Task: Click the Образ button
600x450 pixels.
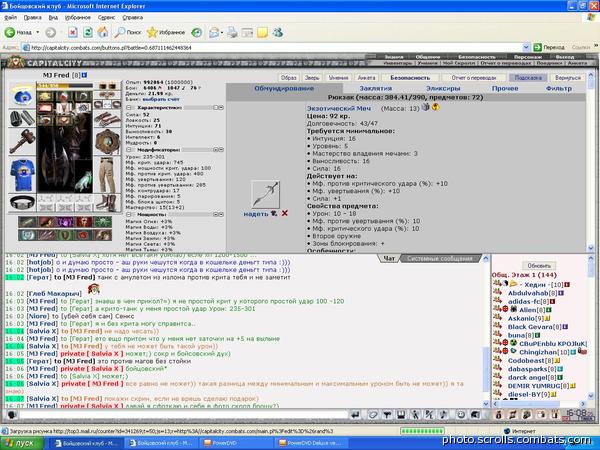Action: [289, 78]
